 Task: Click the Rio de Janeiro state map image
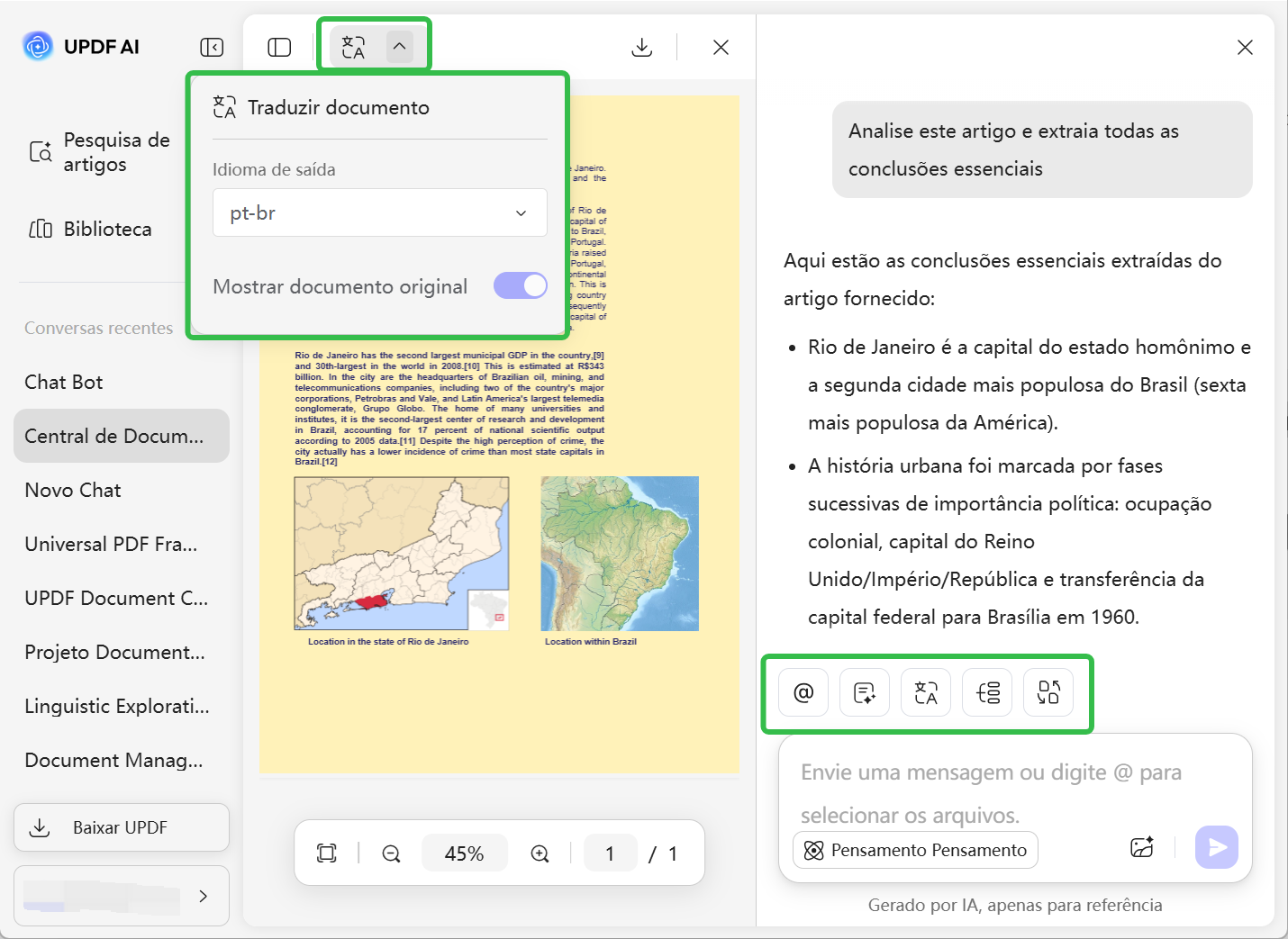pyautogui.click(x=402, y=553)
